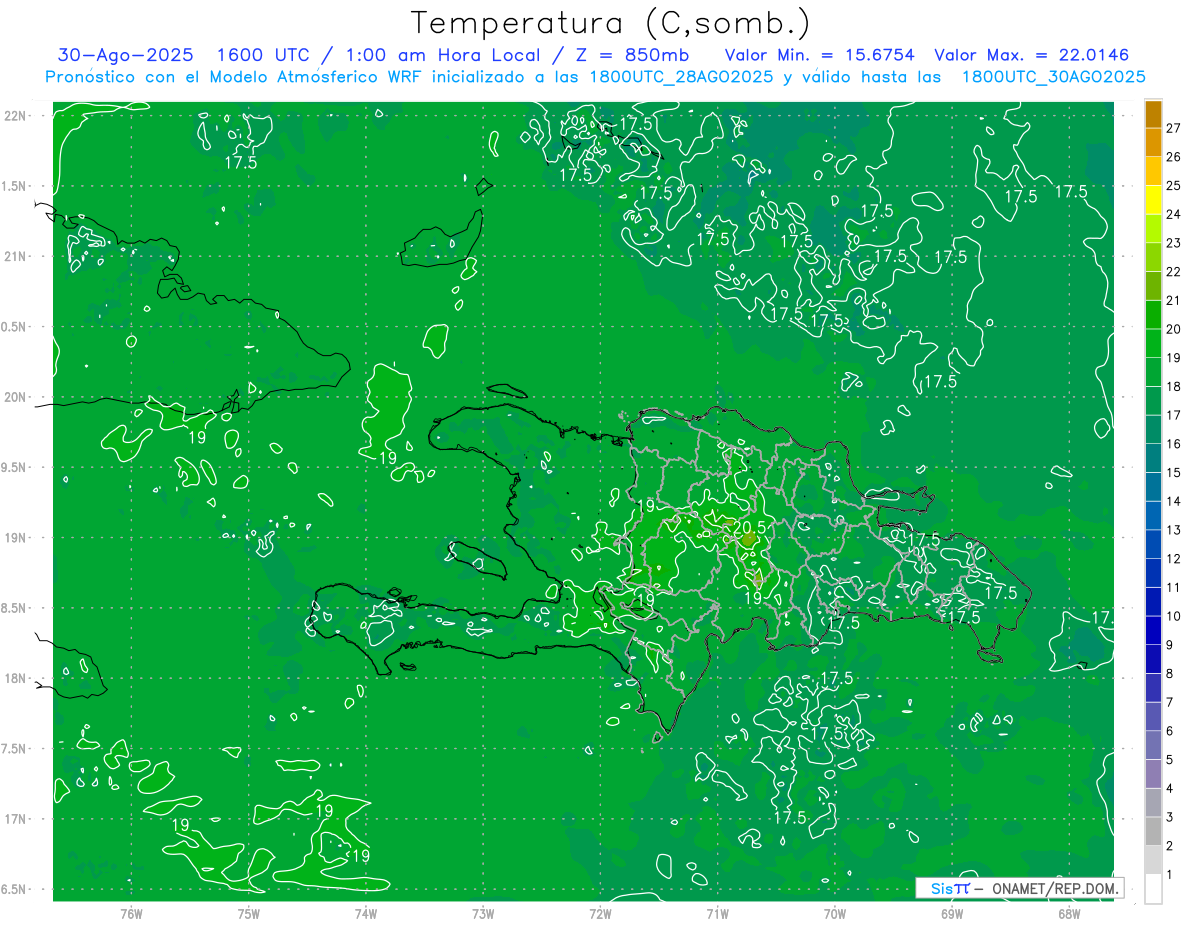Click the "72W" longitude axis label
1200x927 pixels.
tap(600, 913)
